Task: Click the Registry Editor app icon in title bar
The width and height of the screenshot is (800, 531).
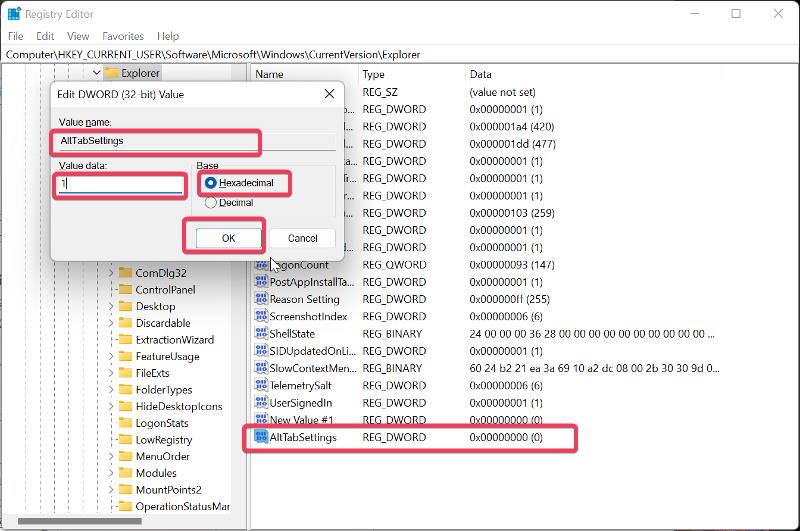Action: click(x=14, y=14)
